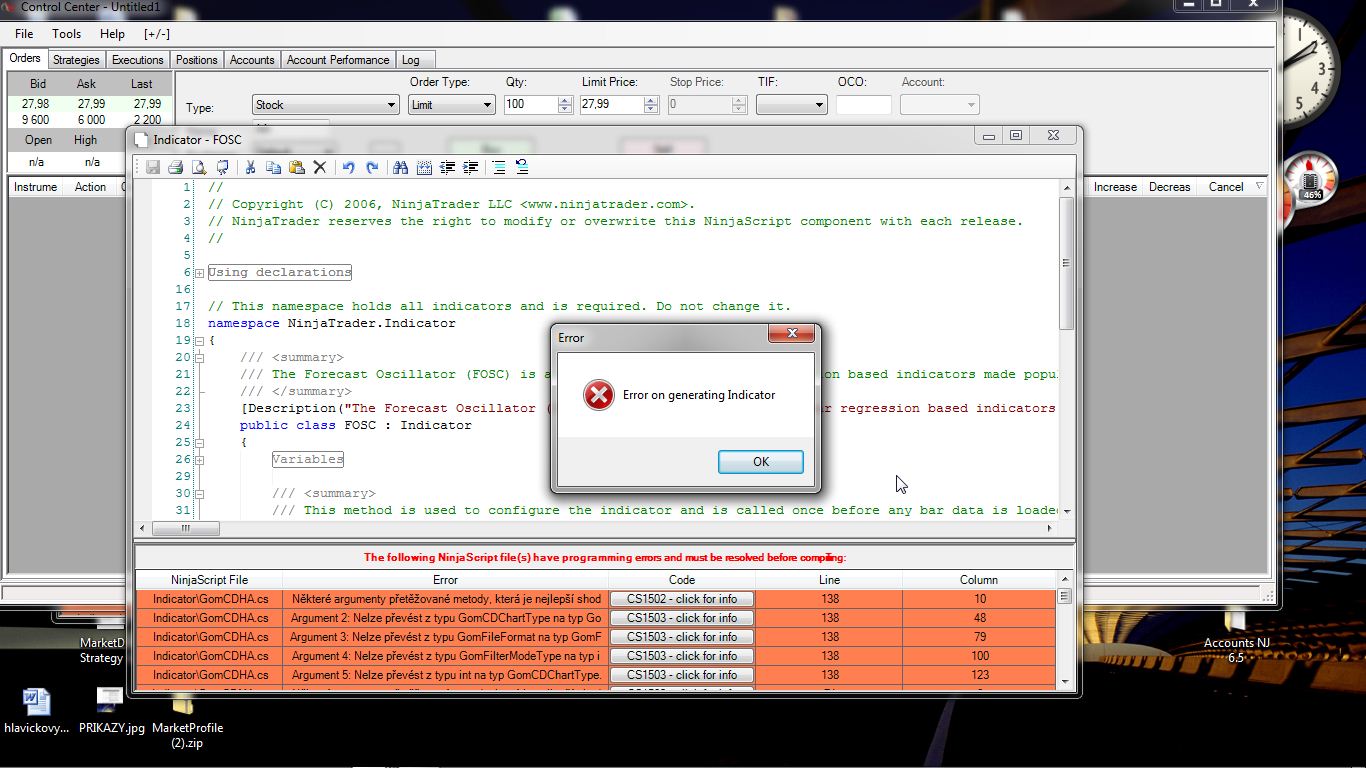The image size is (1366, 768).
Task: Click the Increase column header in the orders grid
Action: tap(1115, 187)
